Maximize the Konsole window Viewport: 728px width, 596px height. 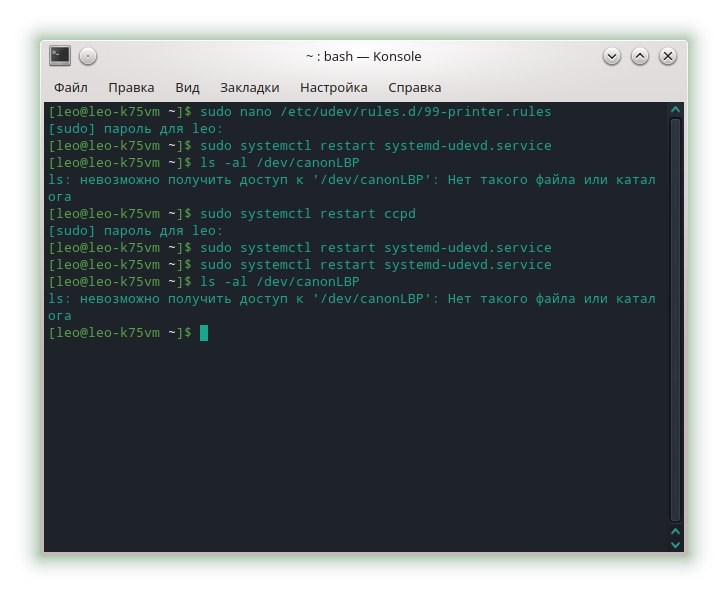639,57
